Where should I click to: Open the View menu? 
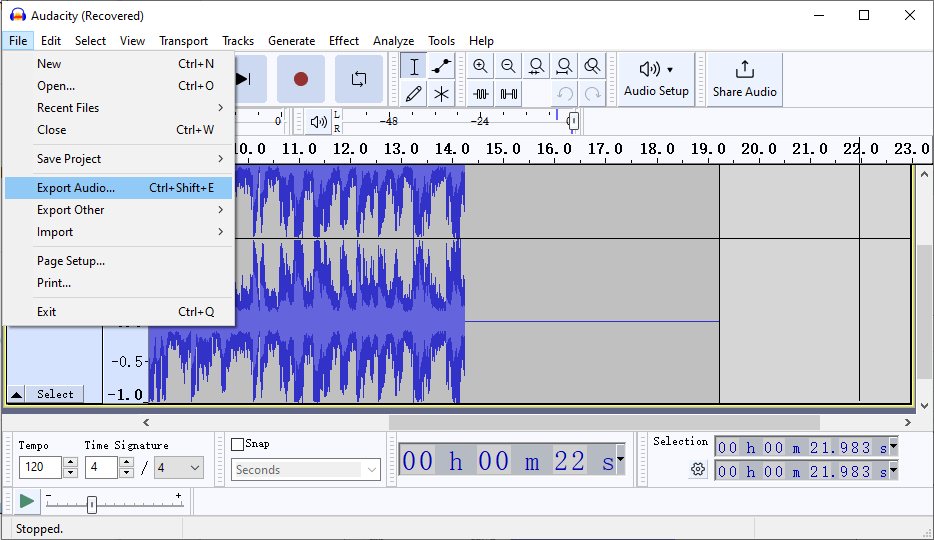(x=132, y=40)
